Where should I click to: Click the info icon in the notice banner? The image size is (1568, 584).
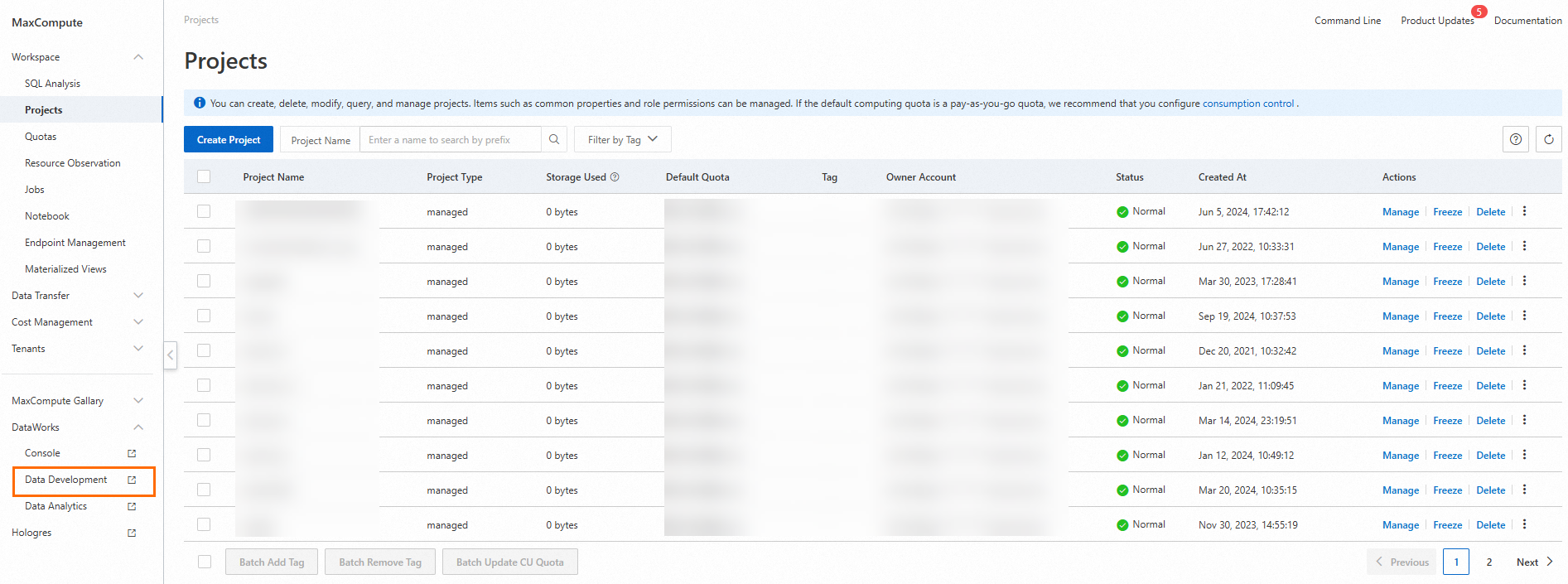200,103
